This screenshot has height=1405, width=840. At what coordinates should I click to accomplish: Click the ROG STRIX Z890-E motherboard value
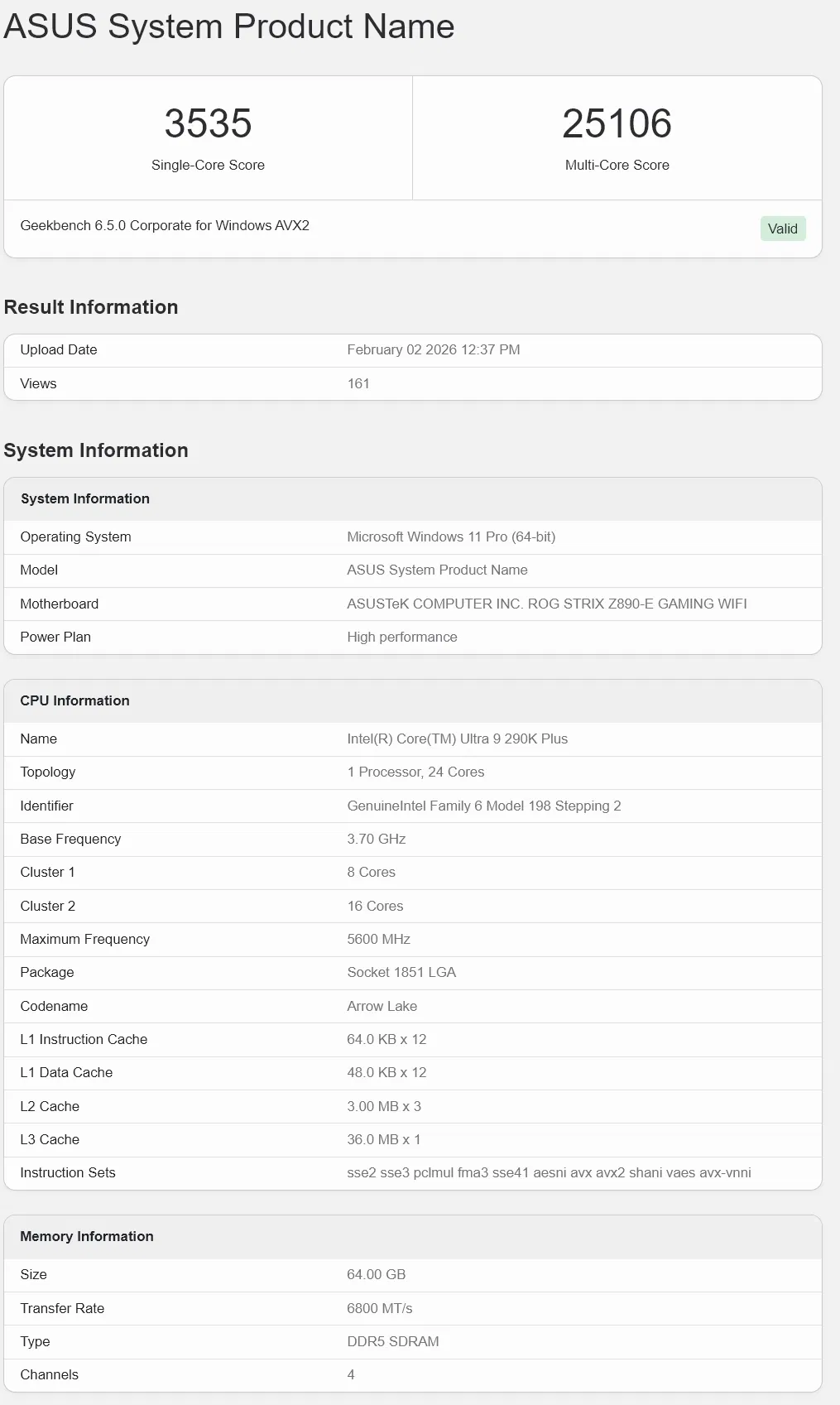[x=546, y=604]
